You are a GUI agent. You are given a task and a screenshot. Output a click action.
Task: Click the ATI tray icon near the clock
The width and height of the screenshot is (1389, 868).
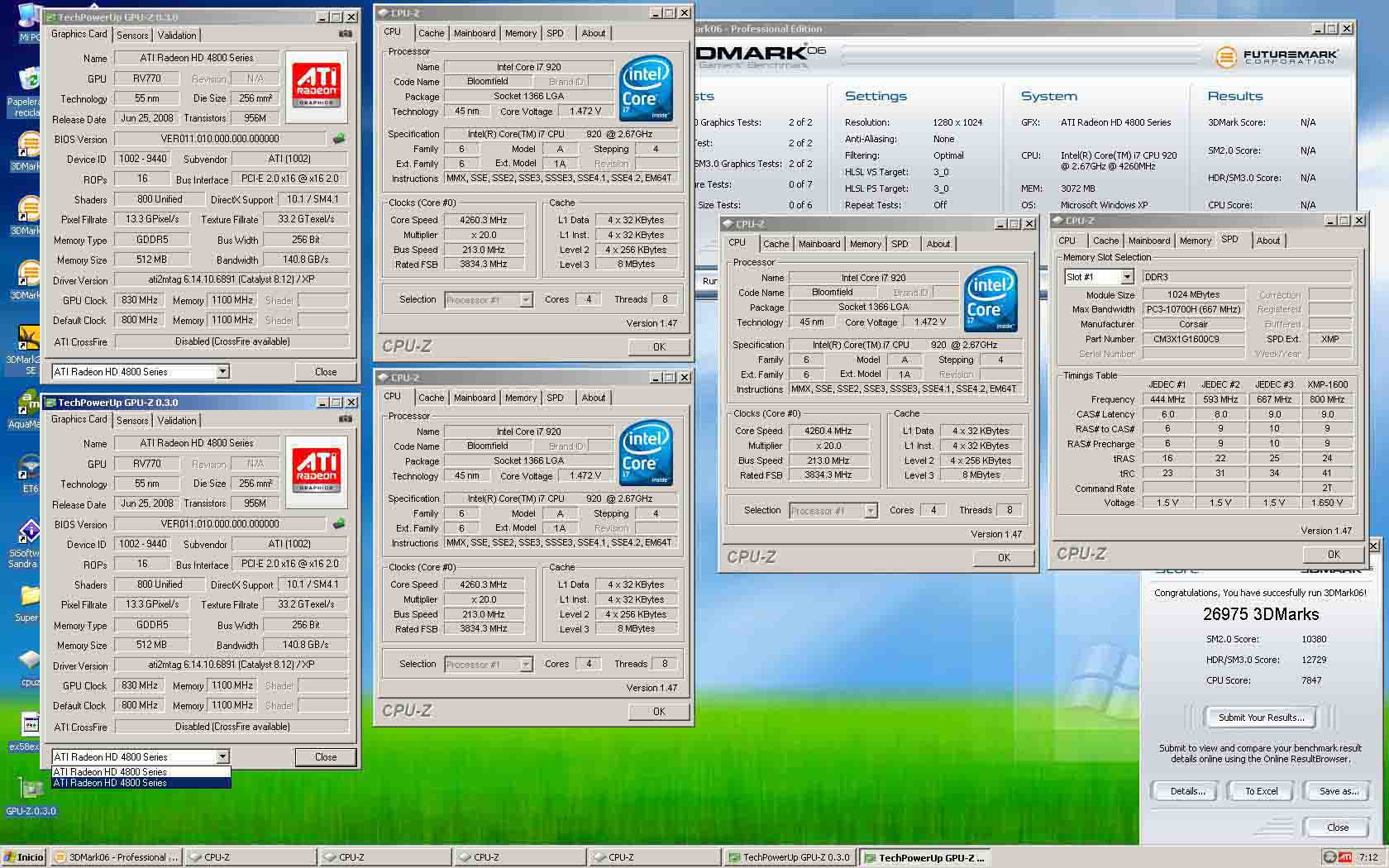(1344, 857)
